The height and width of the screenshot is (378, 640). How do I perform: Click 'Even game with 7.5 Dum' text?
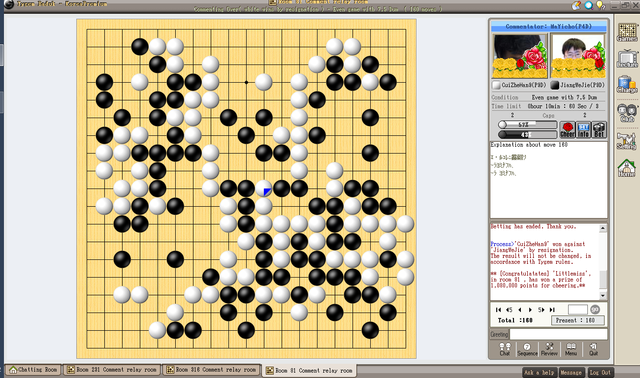coord(564,97)
